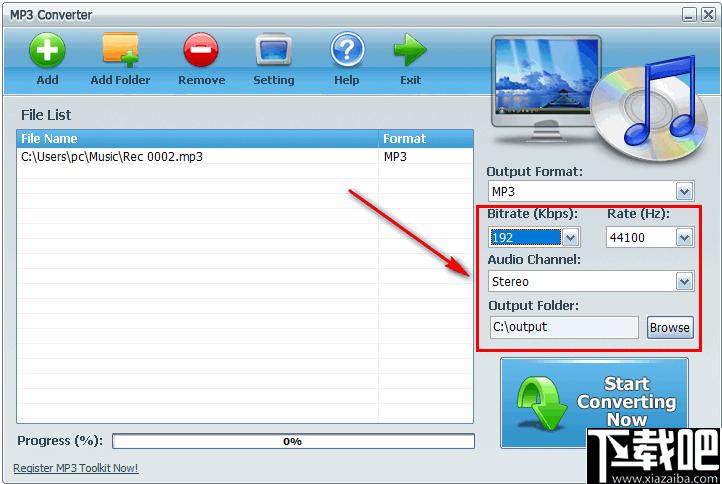Screen dimensions: 722x484
Task: Open the Setting toolbar icon
Action: (x=274, y=50)
